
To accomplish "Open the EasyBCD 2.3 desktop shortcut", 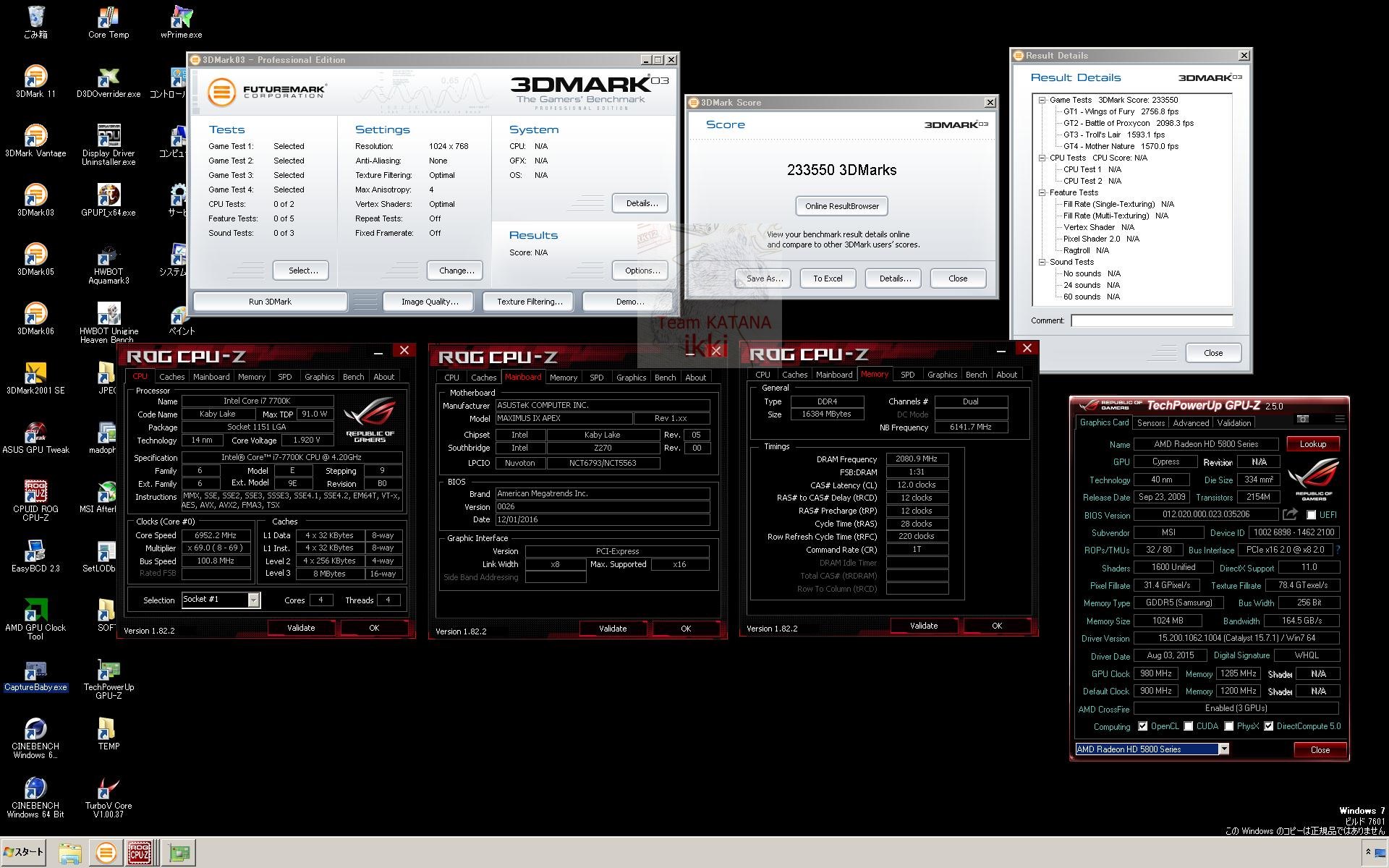I will coord(35,556).
